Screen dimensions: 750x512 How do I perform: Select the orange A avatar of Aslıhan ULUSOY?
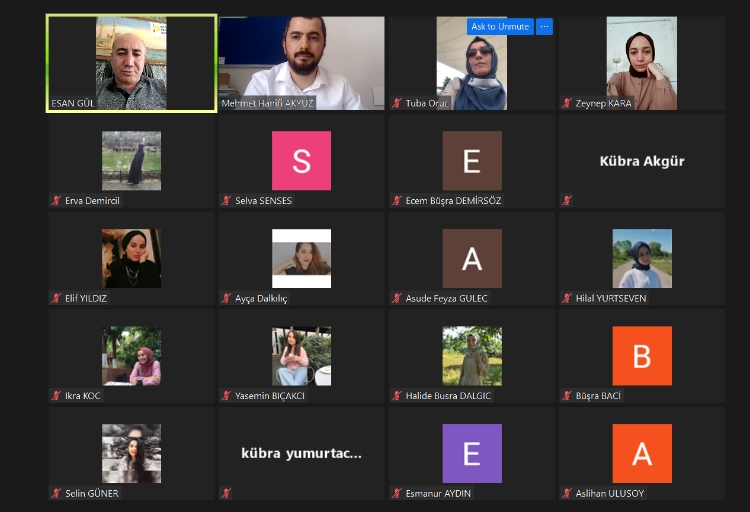click(x=642, y=453)
